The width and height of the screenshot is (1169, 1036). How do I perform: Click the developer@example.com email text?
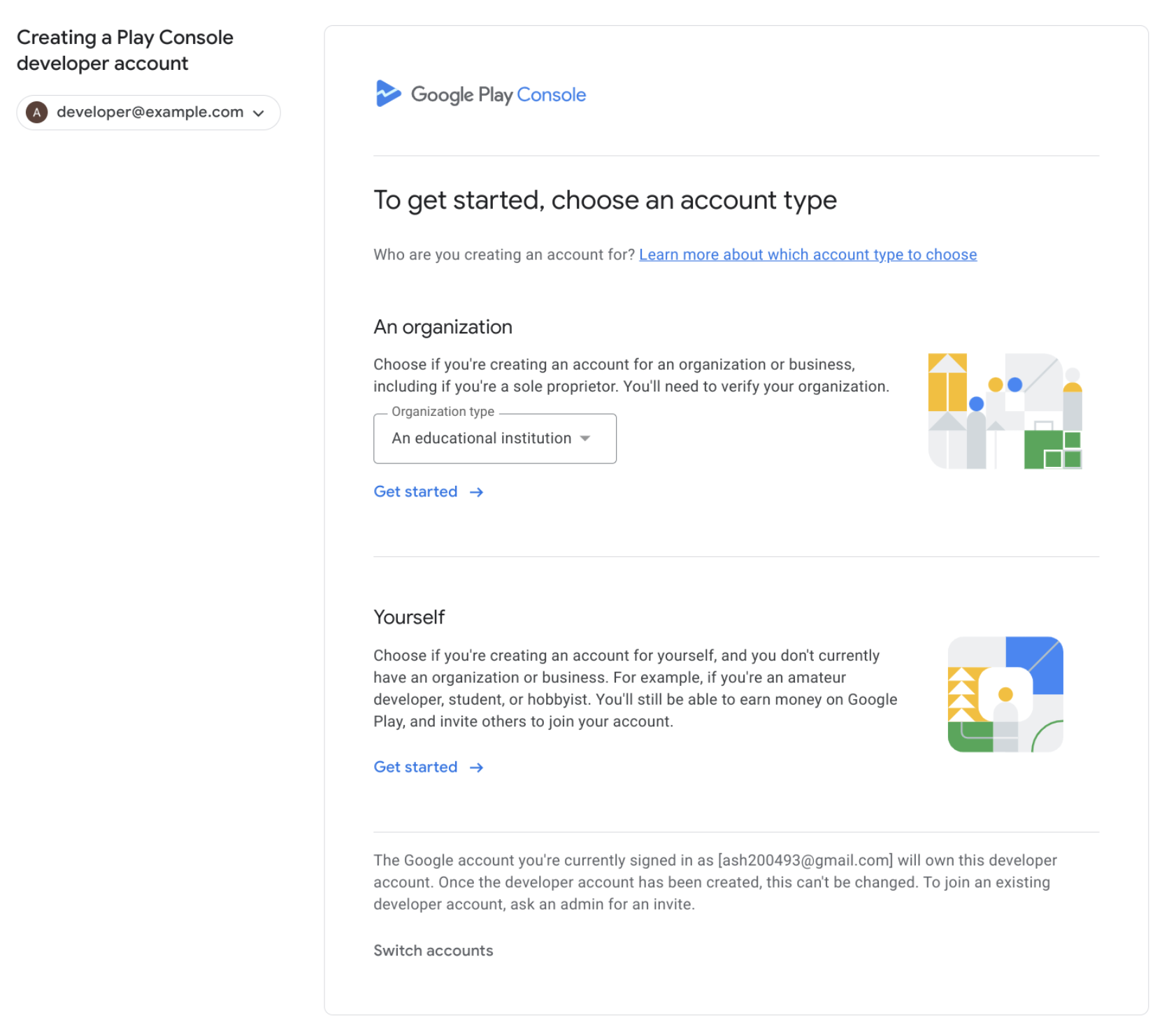click(150, 112)
